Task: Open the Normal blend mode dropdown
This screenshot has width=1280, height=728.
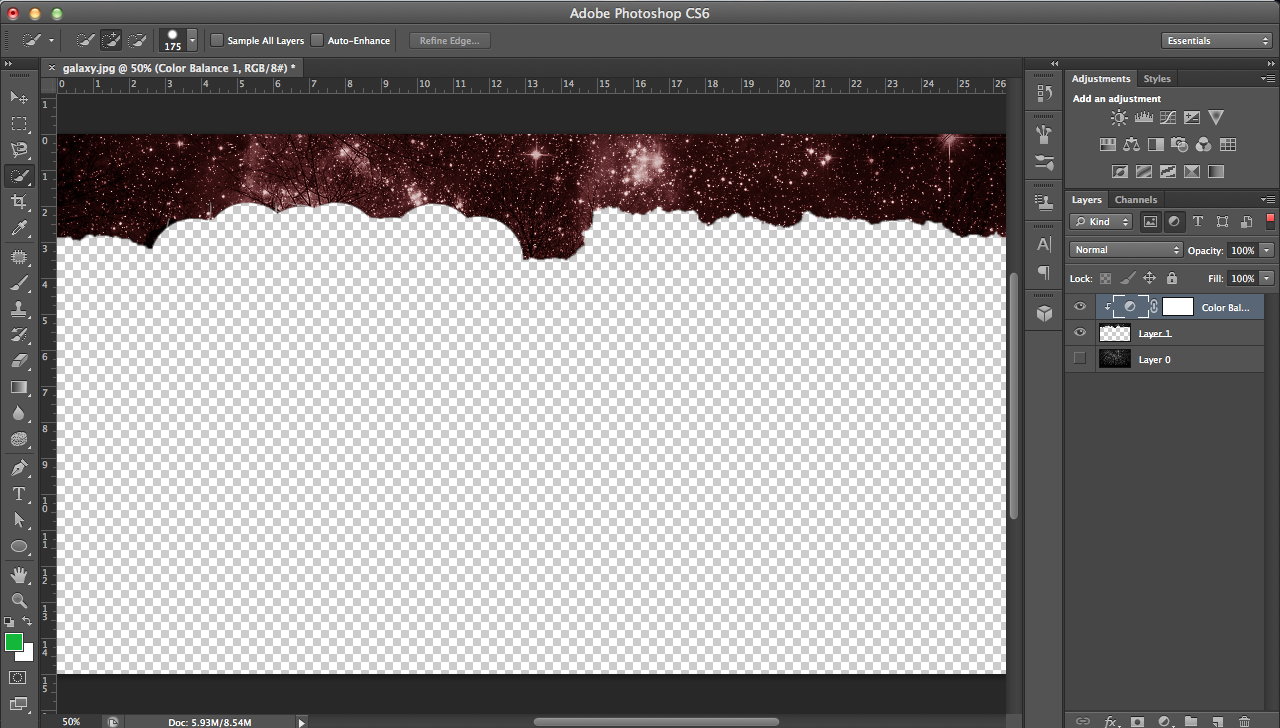Action: point(1126,250)
